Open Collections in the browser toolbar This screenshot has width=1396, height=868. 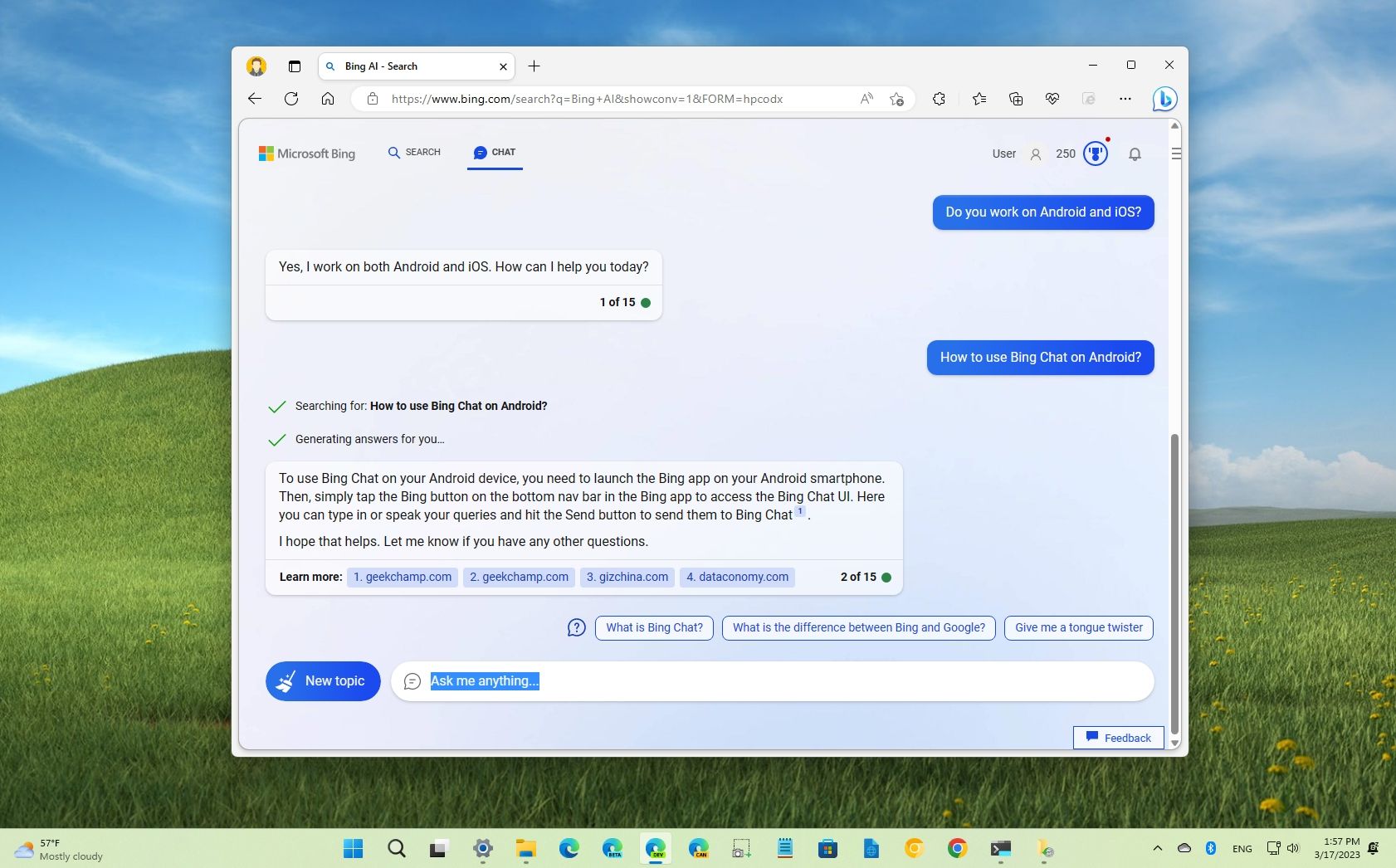(1016, 99)
